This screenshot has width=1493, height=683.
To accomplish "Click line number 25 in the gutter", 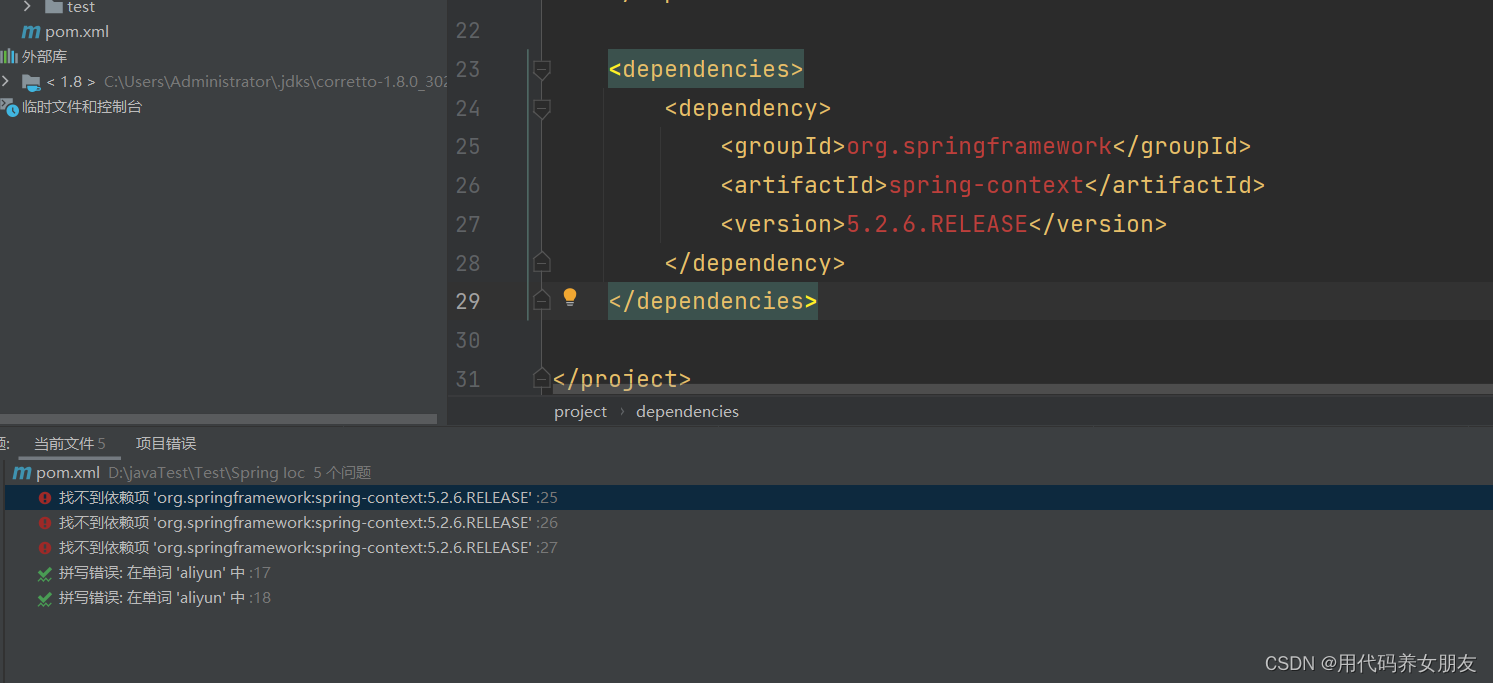I will coord(468,146).
